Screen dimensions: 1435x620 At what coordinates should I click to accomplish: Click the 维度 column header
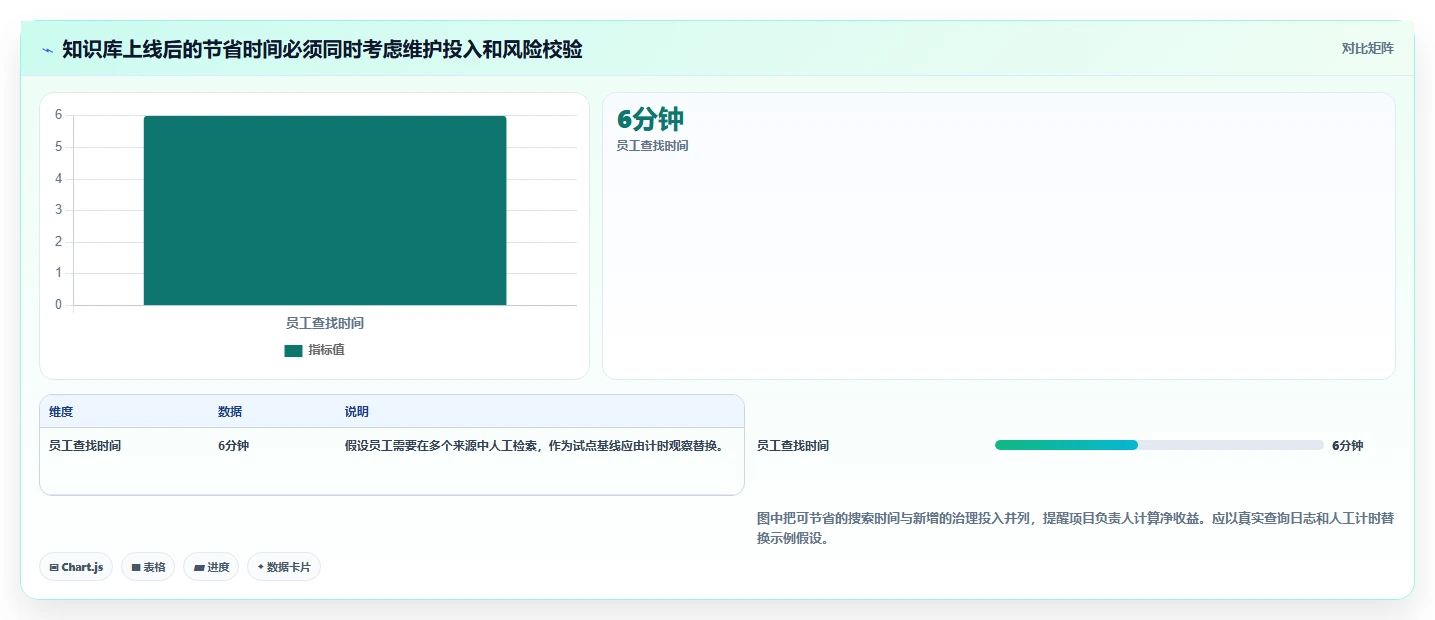[61, 412]
